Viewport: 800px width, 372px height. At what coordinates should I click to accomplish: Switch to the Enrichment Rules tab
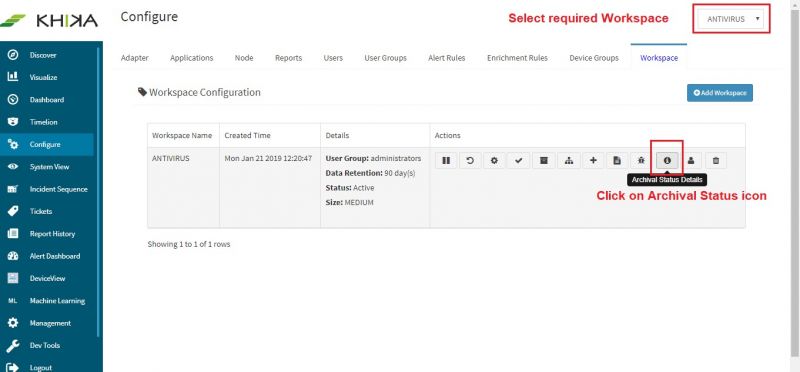point(517,58)
